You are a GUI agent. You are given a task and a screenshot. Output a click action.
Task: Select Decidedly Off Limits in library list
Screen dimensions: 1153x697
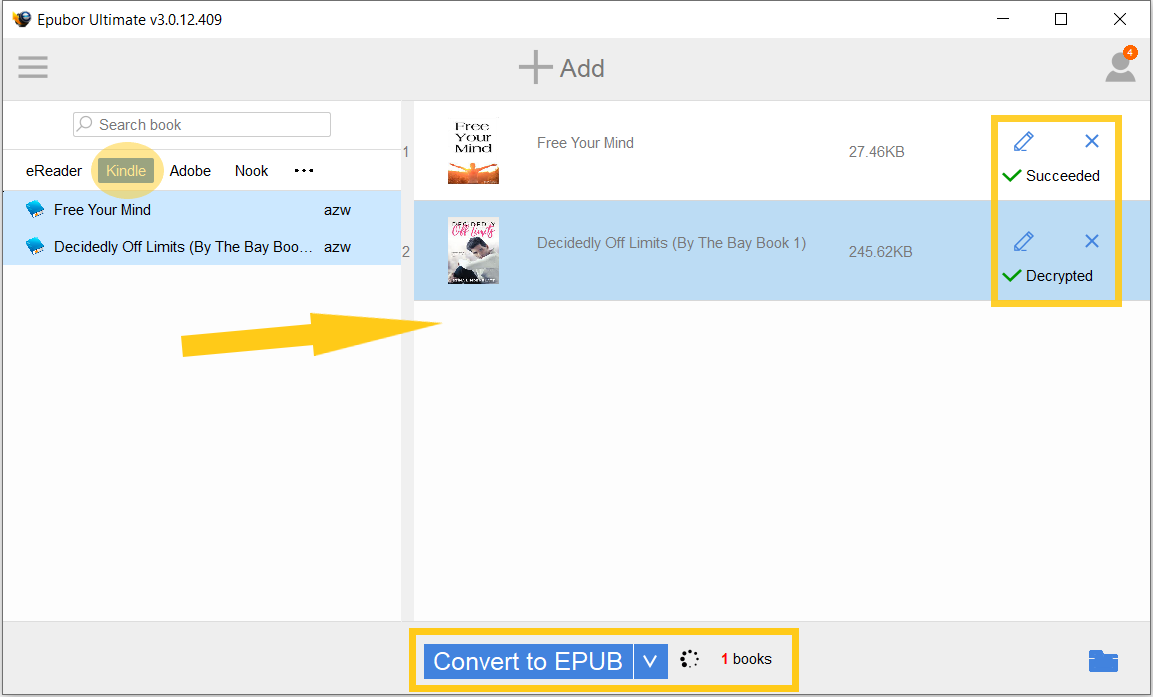coord(201,246)
